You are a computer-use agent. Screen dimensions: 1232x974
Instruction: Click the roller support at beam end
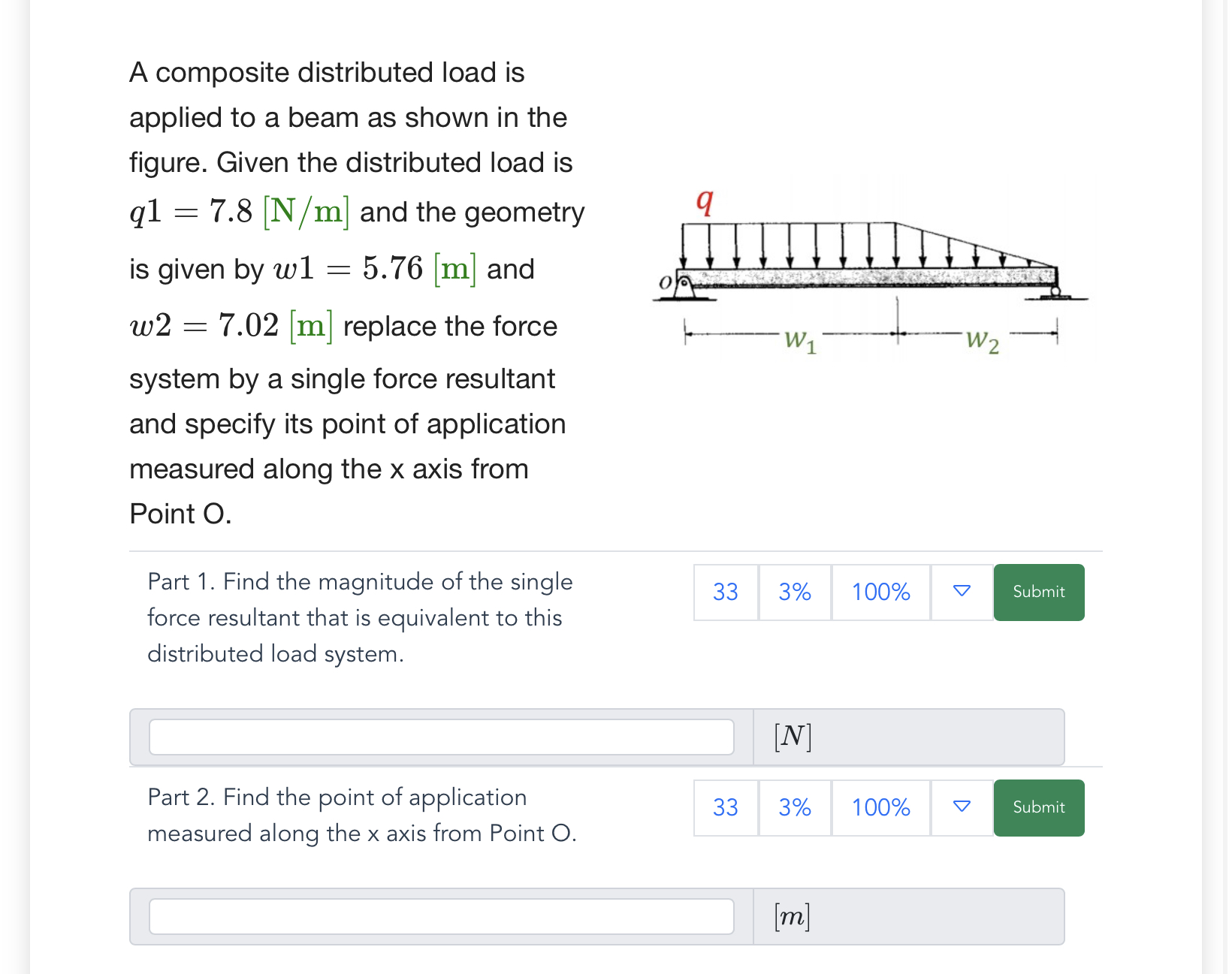click(x=1055, y=293)
